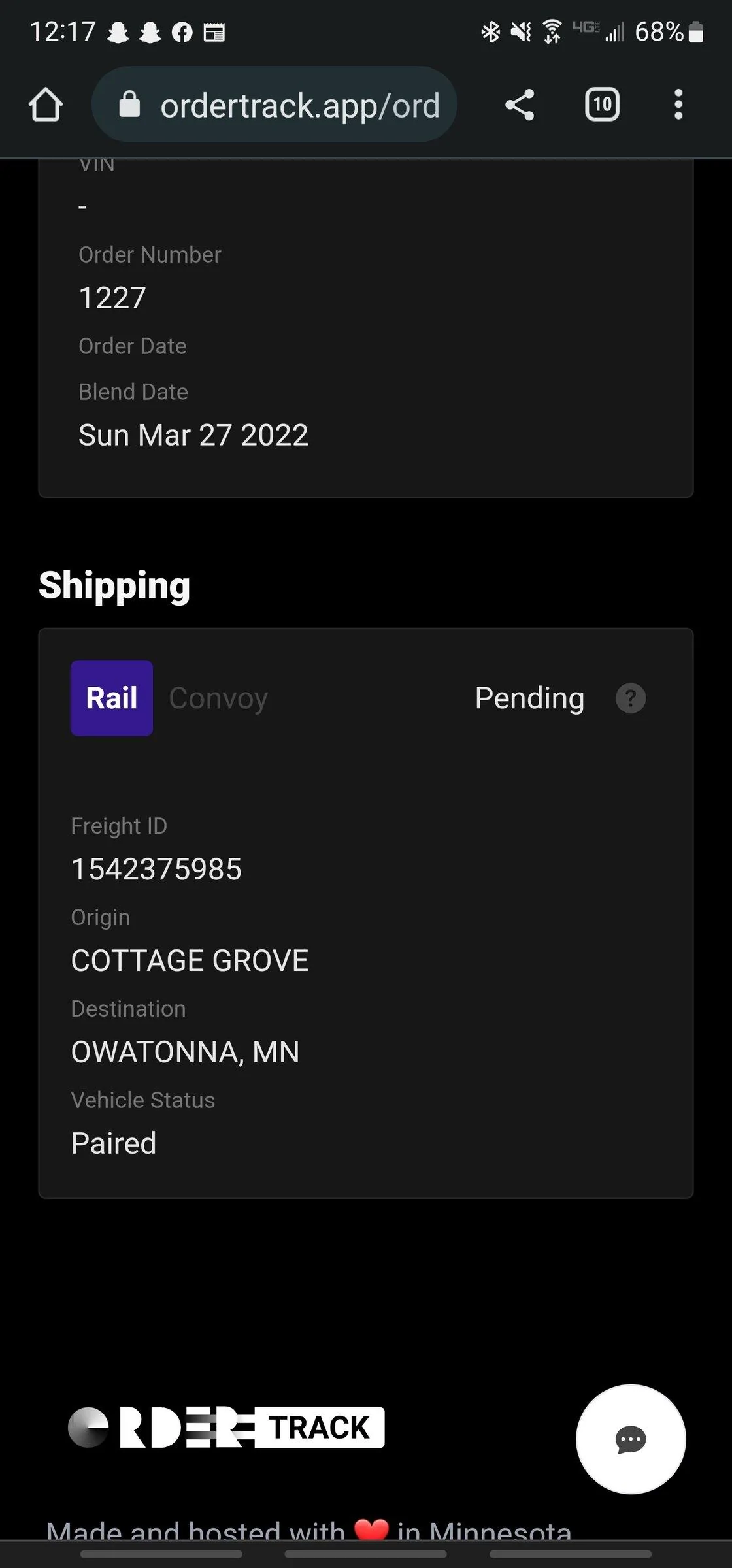The image size is (732, 1568).
Task: Switch to the Convoy shipping tab
Action: 218,698
